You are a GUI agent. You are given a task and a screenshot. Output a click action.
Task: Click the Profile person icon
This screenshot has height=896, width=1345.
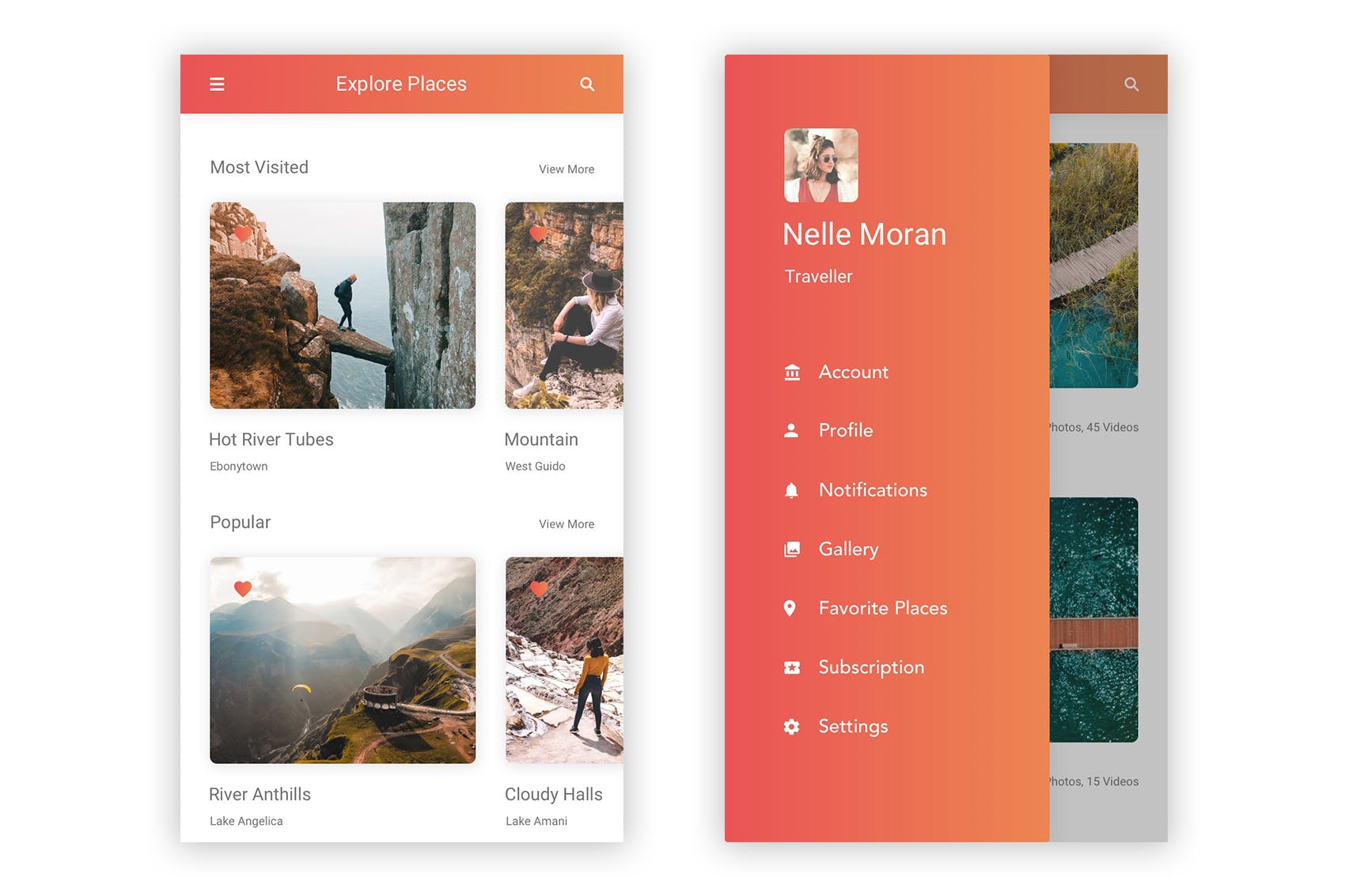[x=791, y=430]
